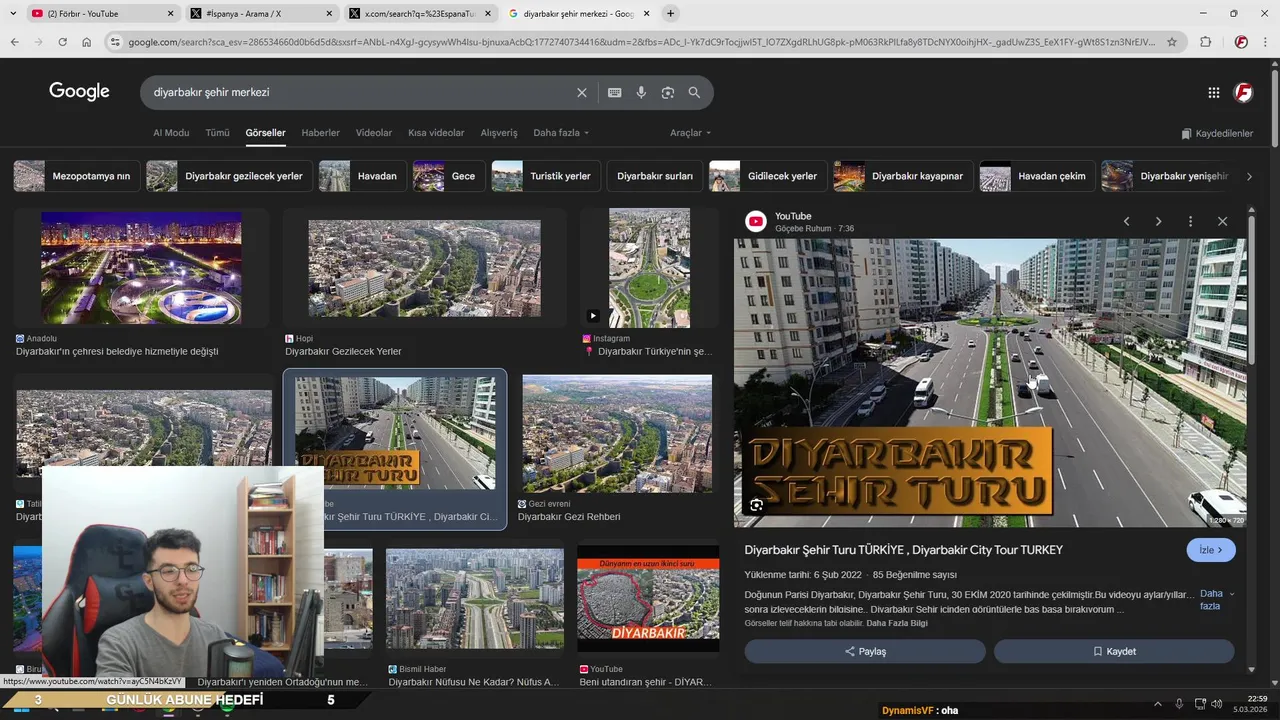The width and height of the screenshot is (1280, 720).
Task: Switch to AI Modu tab
Action: pos(171,133)
